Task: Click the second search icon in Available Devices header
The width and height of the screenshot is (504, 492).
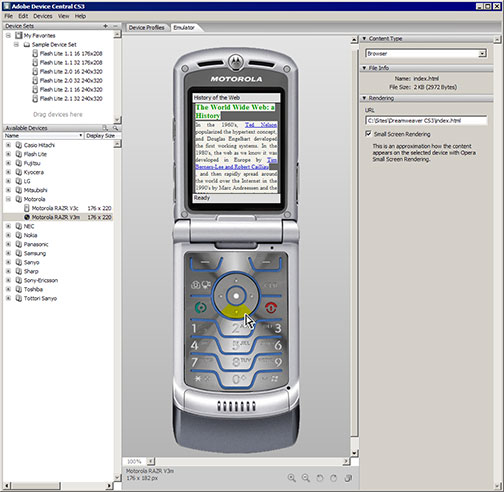Action: coord(115,128)
